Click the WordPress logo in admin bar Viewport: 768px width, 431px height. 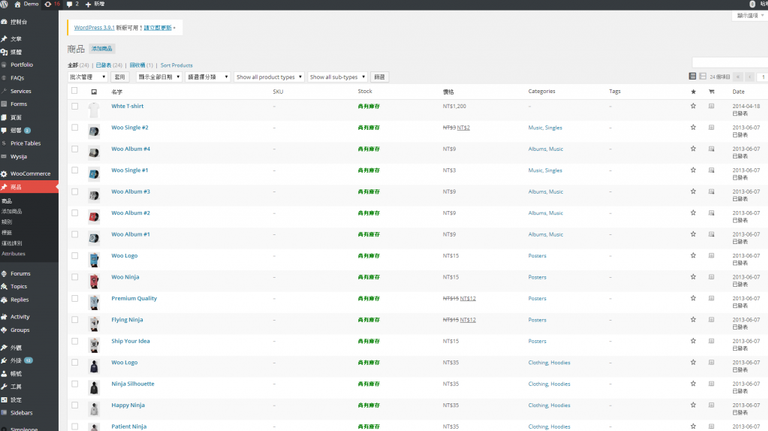[5, 5]
